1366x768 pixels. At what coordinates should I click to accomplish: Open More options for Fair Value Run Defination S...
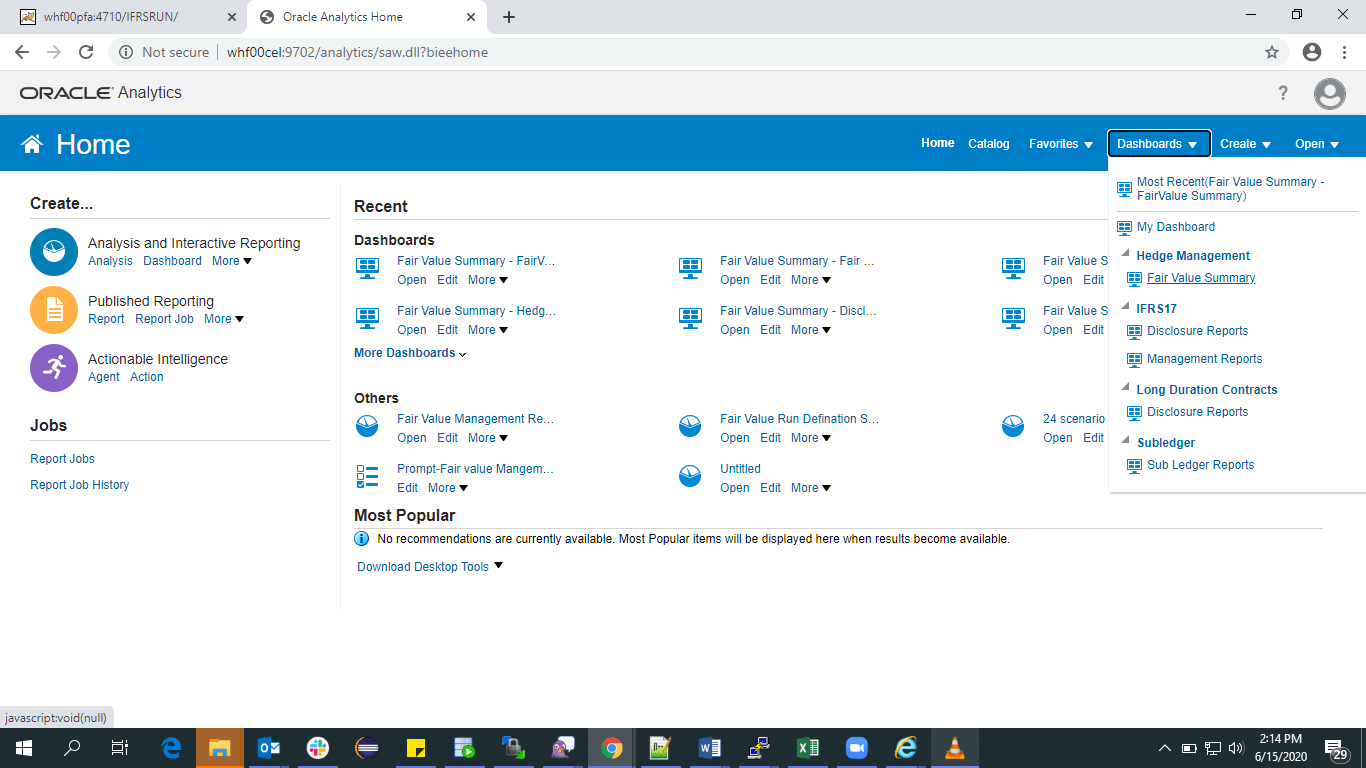[x=811, y=438]
